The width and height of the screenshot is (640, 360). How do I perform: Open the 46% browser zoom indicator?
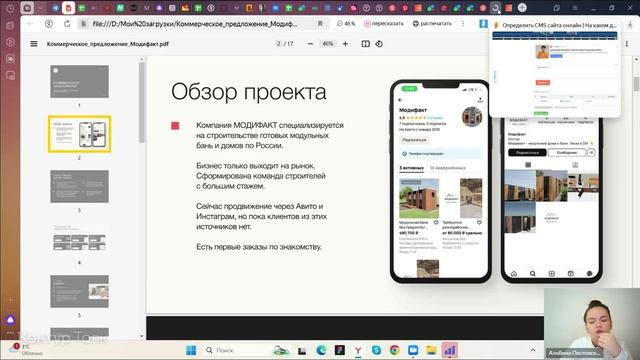coord(346,24)
